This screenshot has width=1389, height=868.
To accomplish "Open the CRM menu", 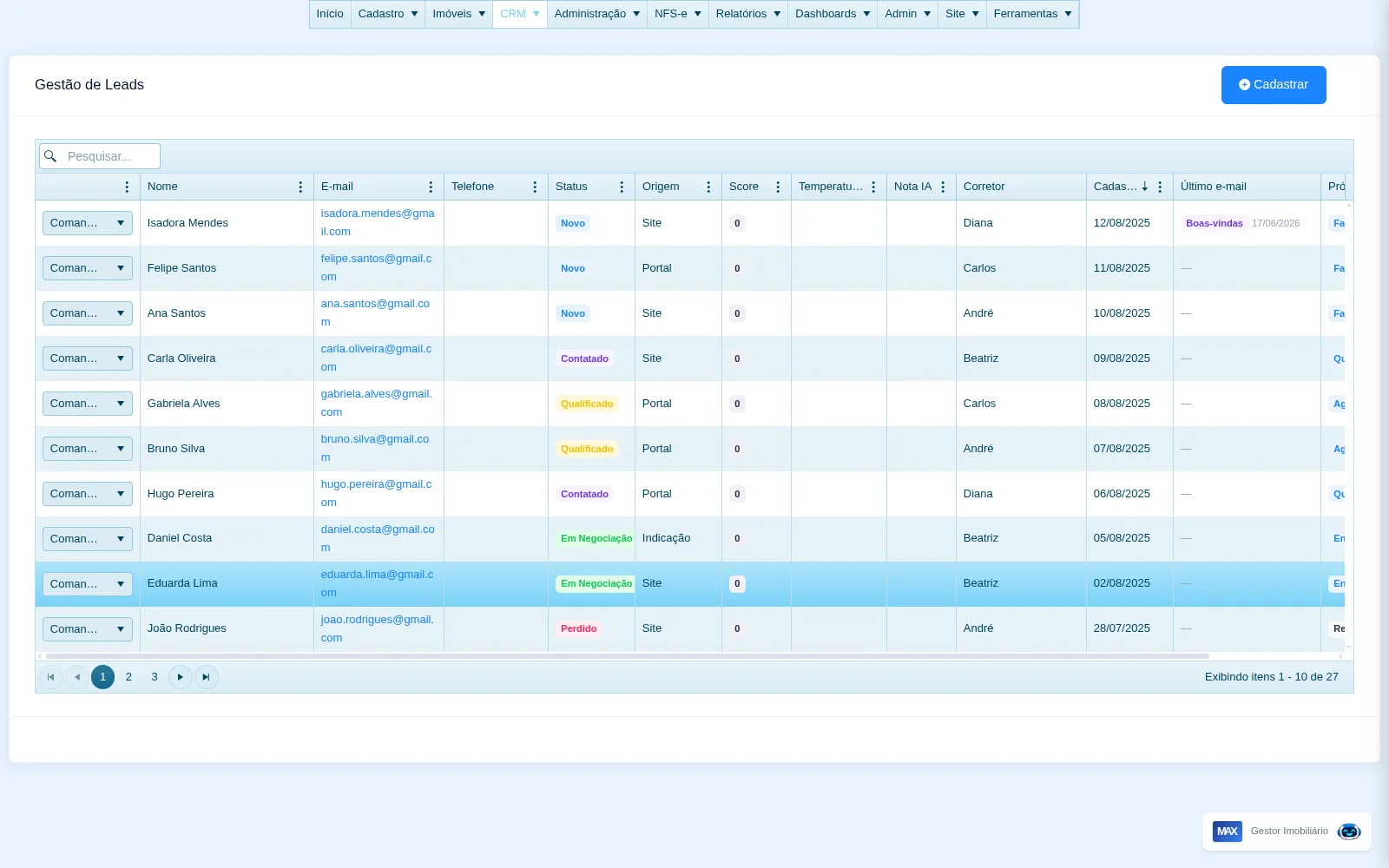I will click(x=520, y=14).
